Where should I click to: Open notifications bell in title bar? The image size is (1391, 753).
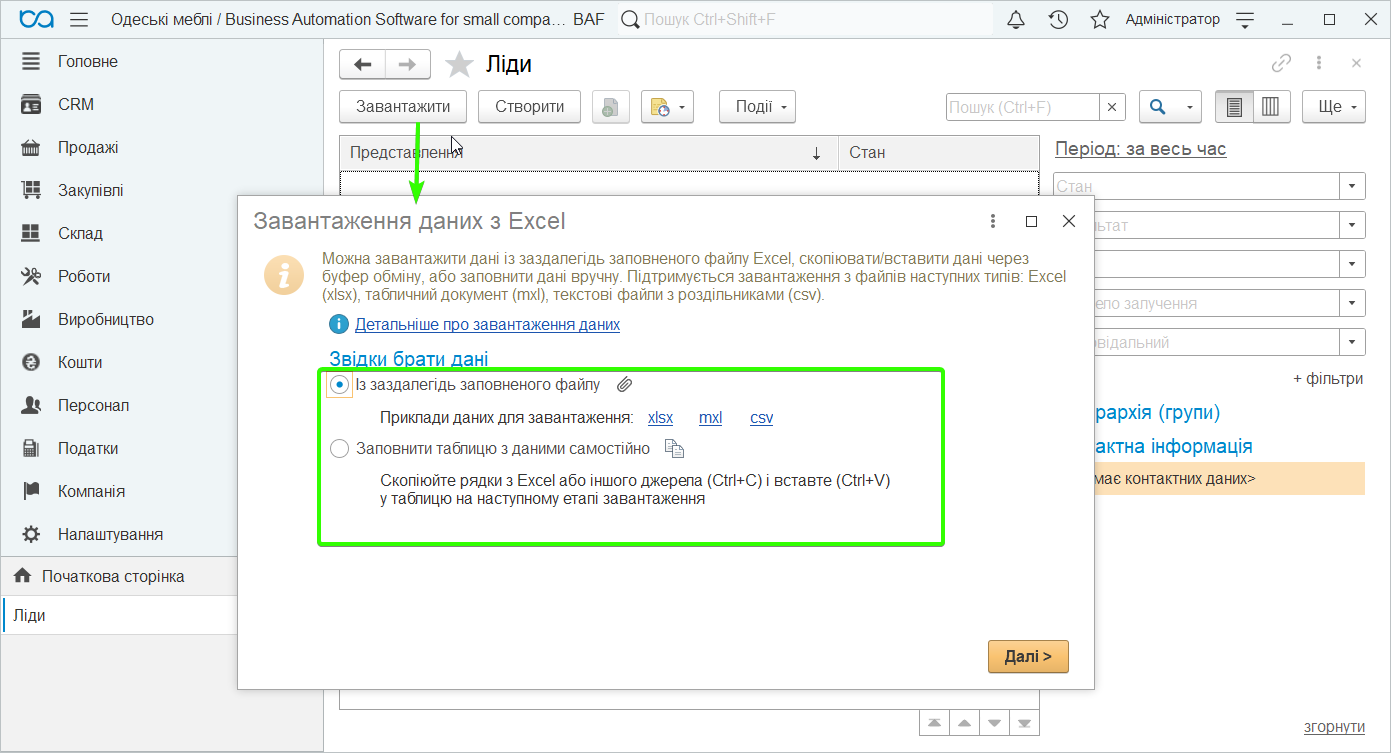click(x=1016, y=19)
